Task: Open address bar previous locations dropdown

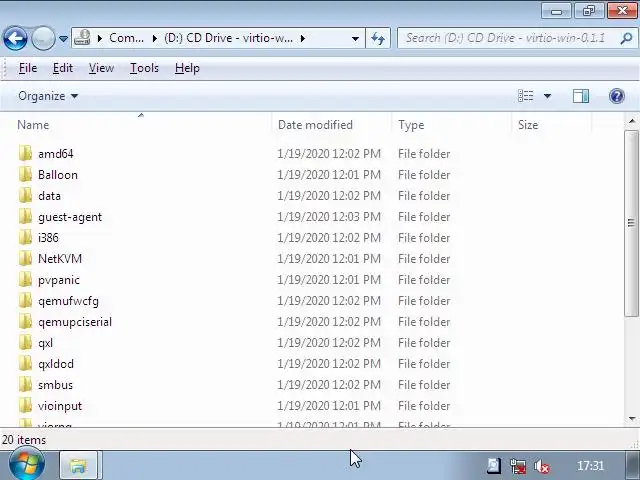Action: coord(356,39)
